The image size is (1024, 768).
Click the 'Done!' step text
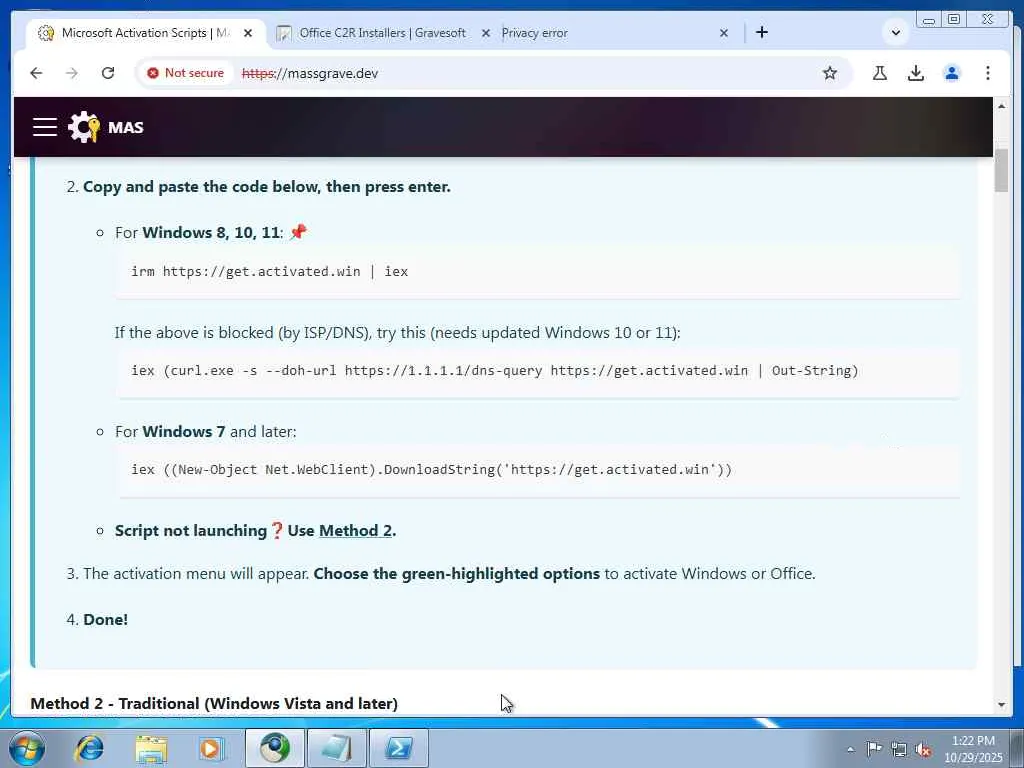(x=106, y=620)
